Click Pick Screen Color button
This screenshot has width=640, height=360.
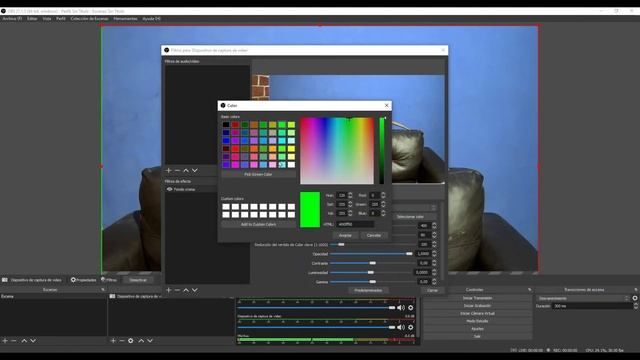coord(258,174)
